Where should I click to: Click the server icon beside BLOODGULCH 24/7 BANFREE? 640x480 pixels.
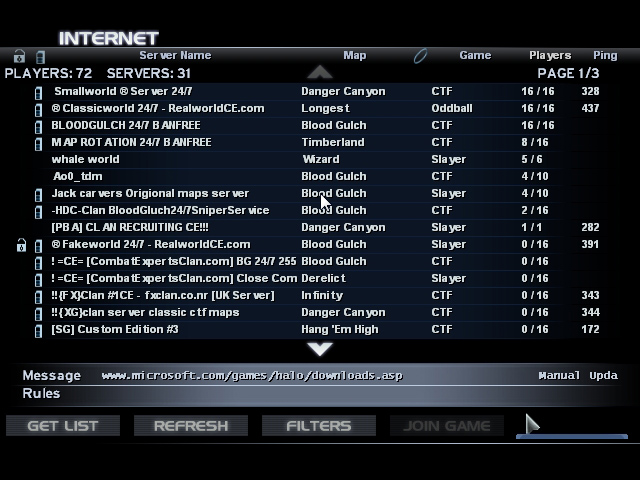point(39,126)
